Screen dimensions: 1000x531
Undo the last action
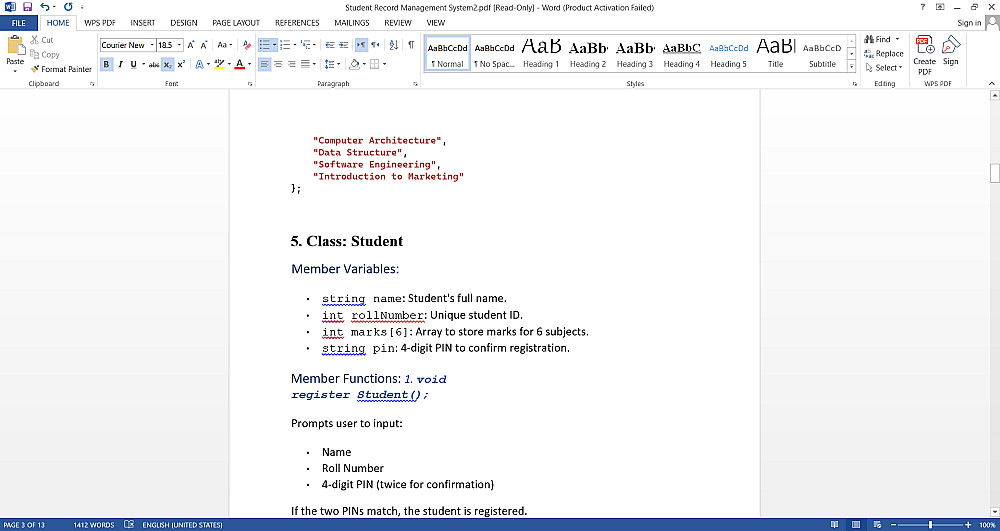pyautogui.click(x=45, y=7)
